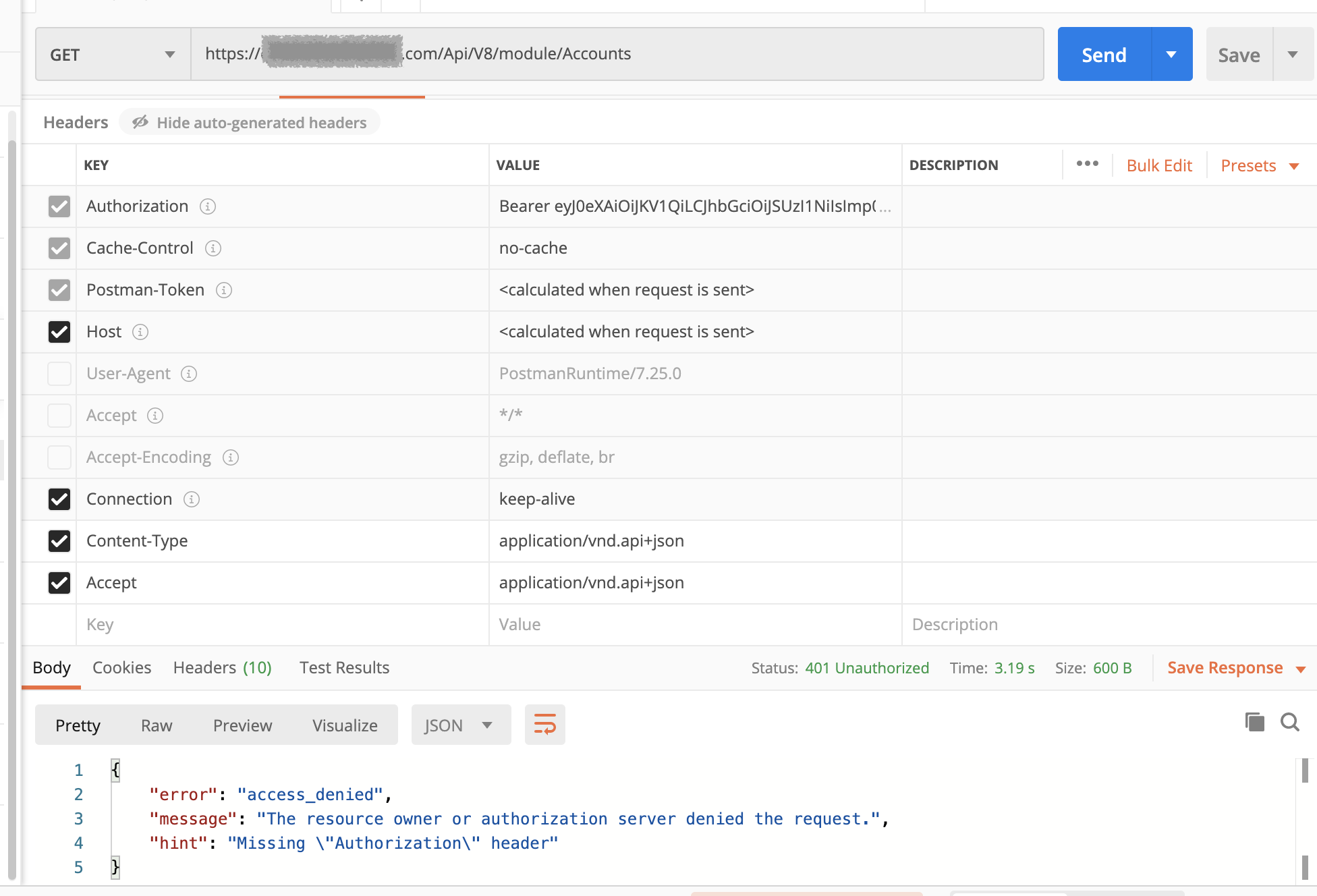This screenshot has width=1317, height=896.
Task: Click the Authorization header info icon
Action: coord(208,206)
